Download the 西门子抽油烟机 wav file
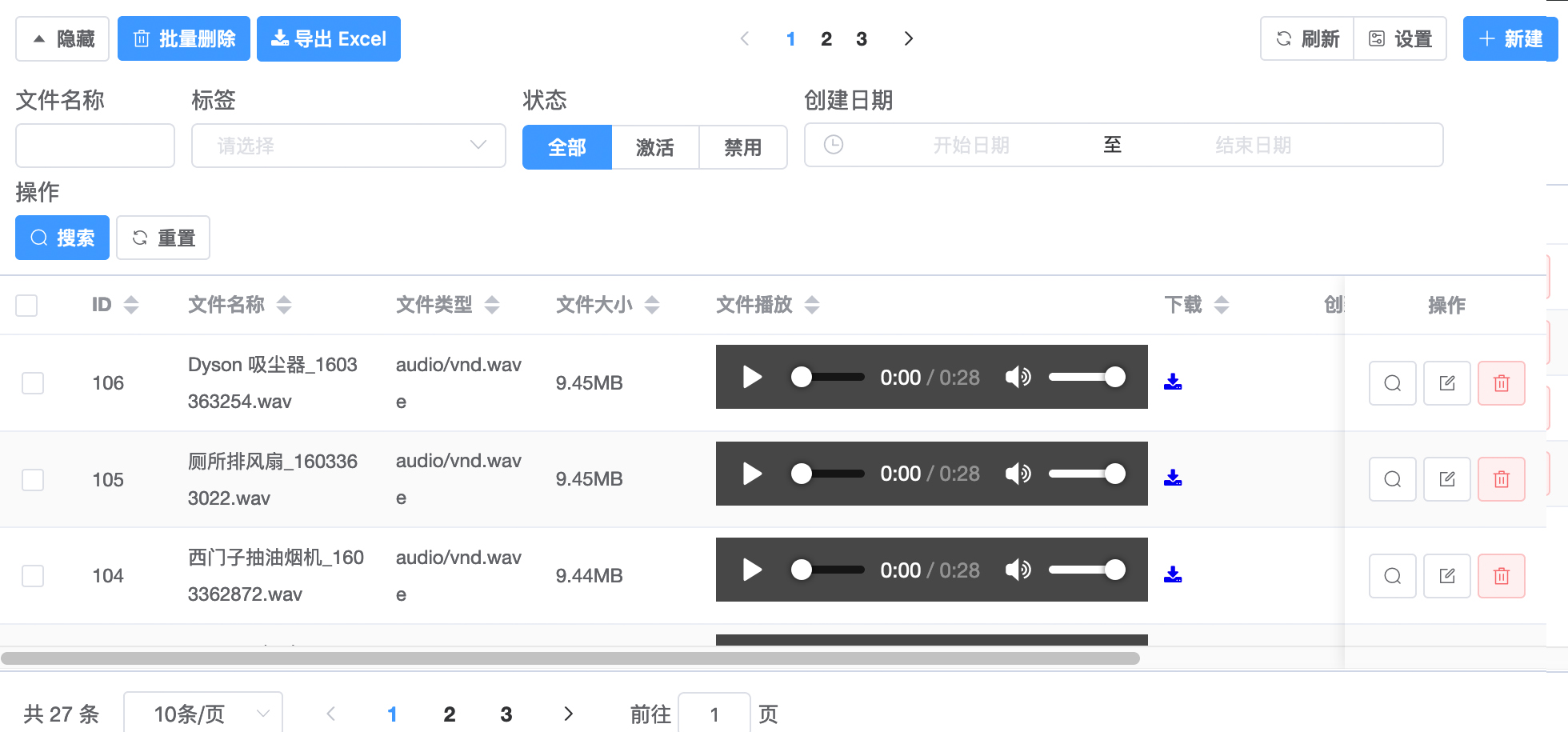1568x732 pixels. 1173,574
